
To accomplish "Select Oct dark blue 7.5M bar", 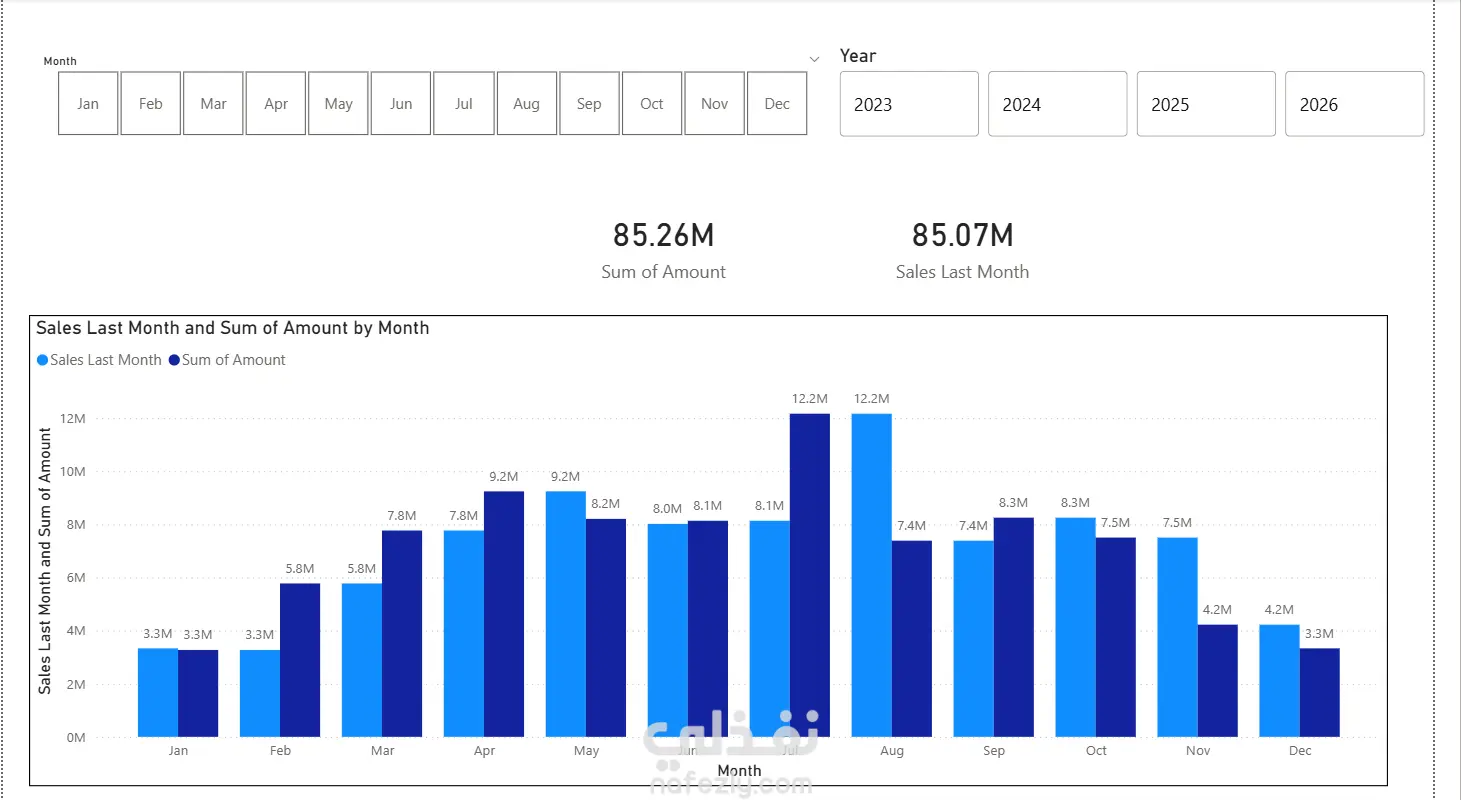I will click(x=1116, y=638).
